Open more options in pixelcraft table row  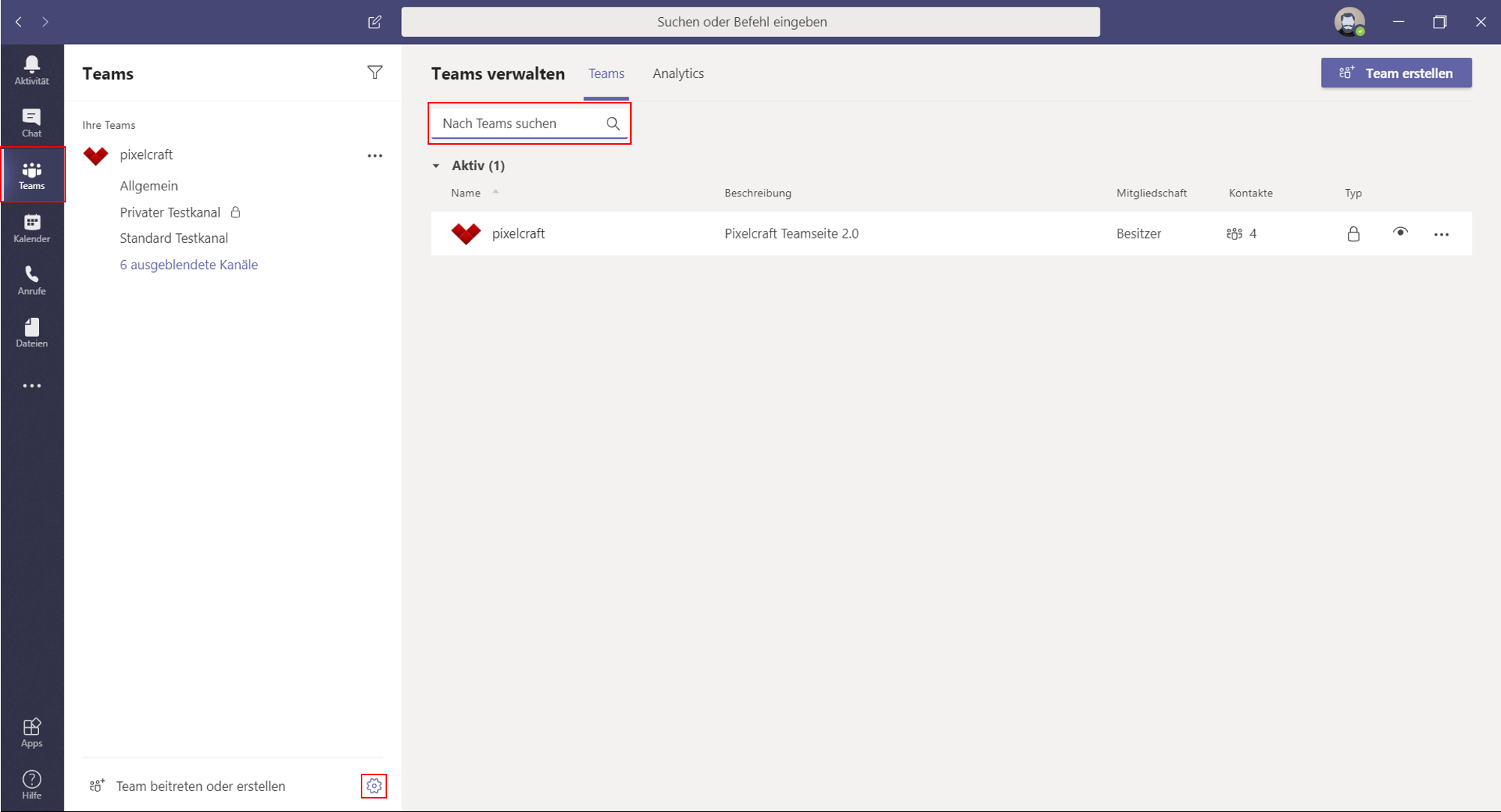point(1441,234)
